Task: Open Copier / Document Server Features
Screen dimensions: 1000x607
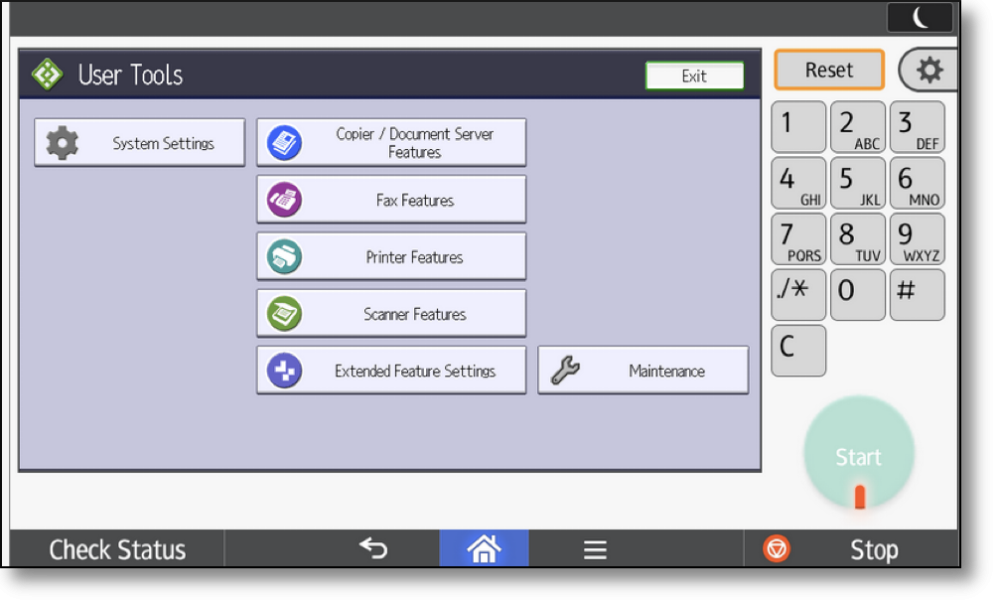Action: pyautogui.click(x=391, y=143)
